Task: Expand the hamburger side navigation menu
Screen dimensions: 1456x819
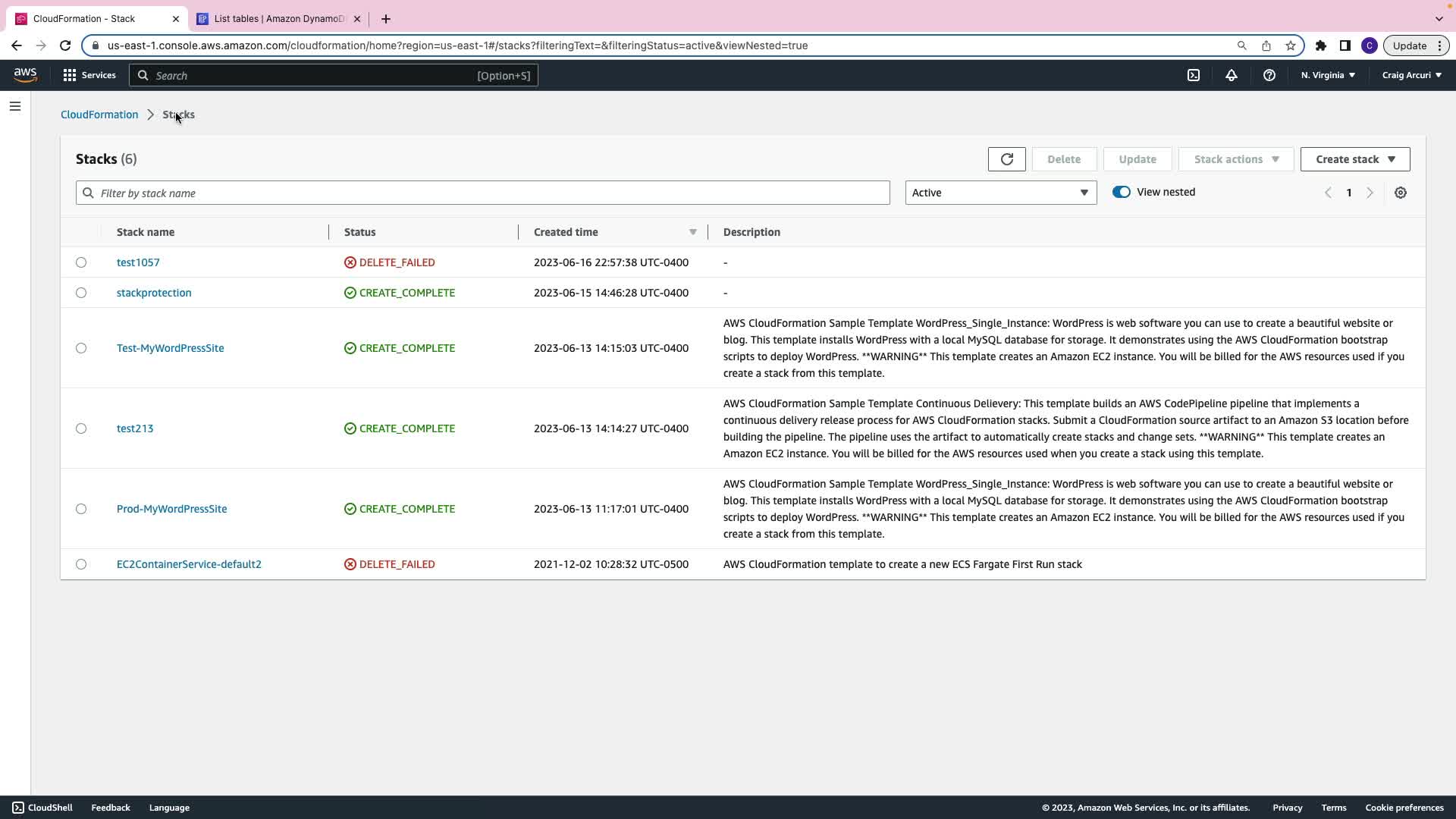Action: 15,106
